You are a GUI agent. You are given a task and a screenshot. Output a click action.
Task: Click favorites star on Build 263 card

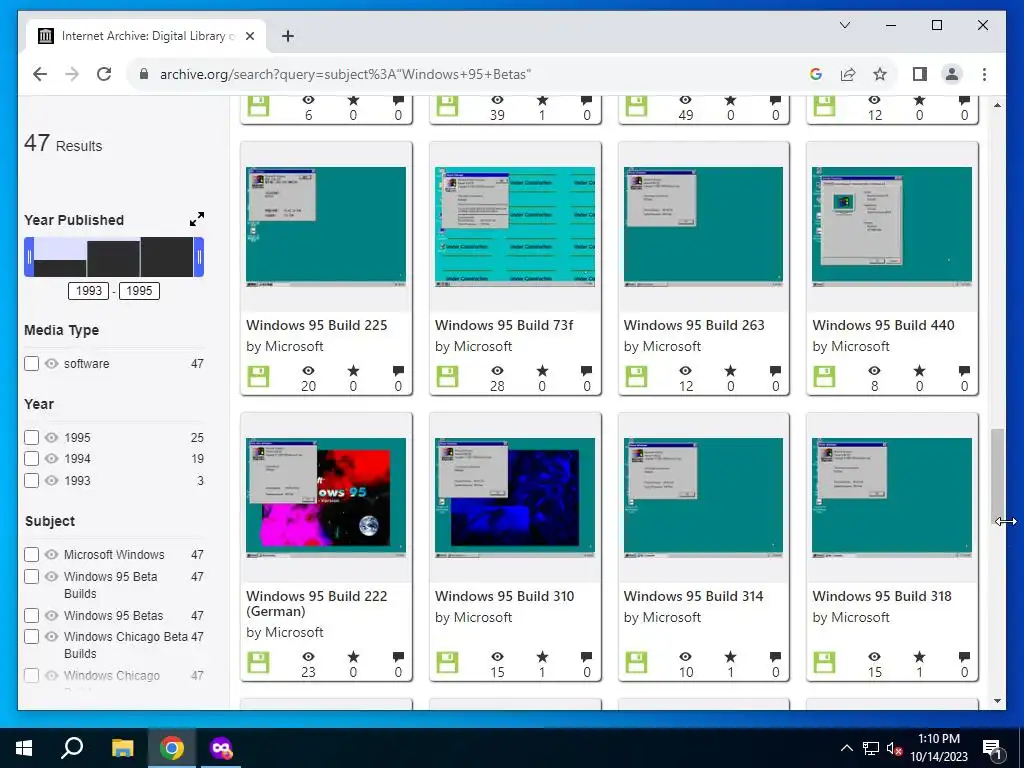[x=730, y=371]
